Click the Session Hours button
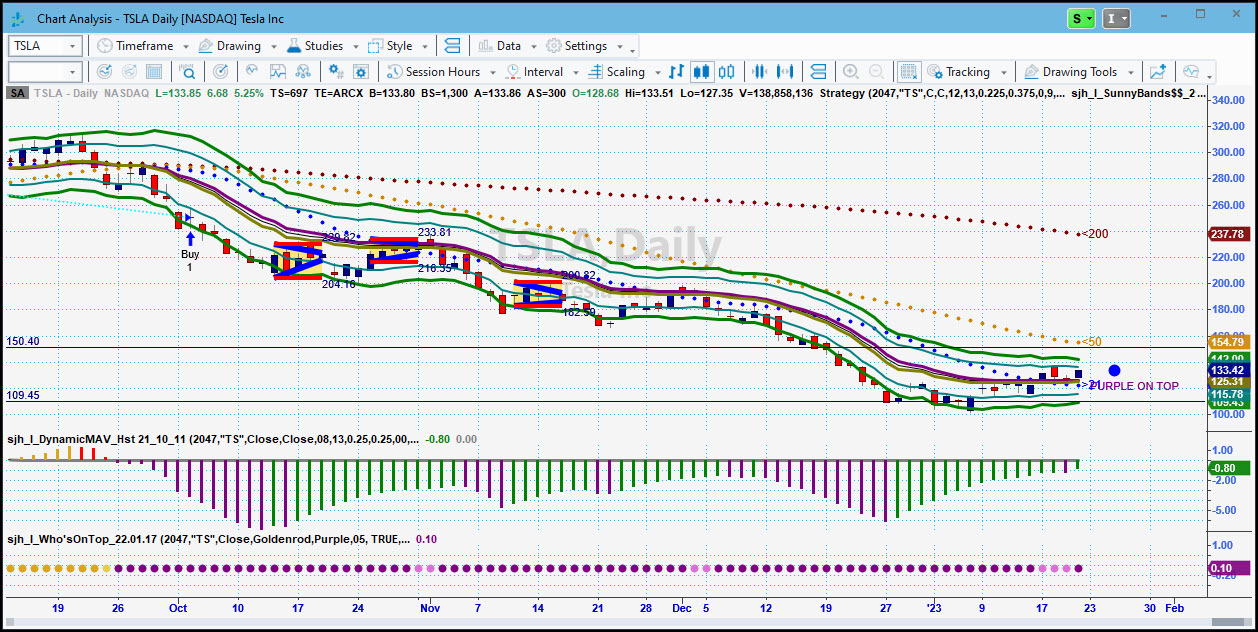 click(433, 72)
